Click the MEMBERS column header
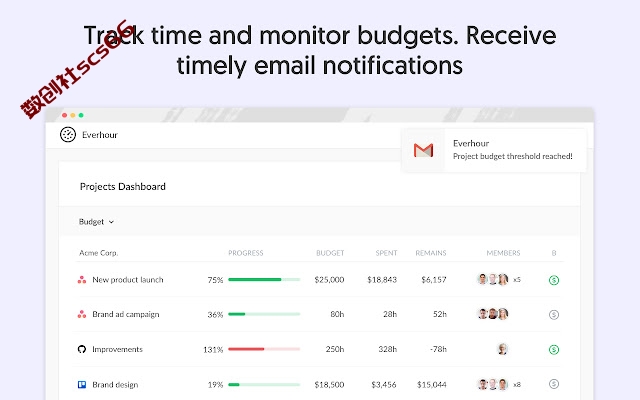 point(503,253)
